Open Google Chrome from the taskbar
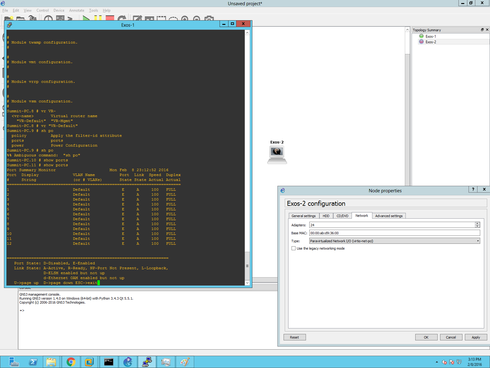 (71, 362)
